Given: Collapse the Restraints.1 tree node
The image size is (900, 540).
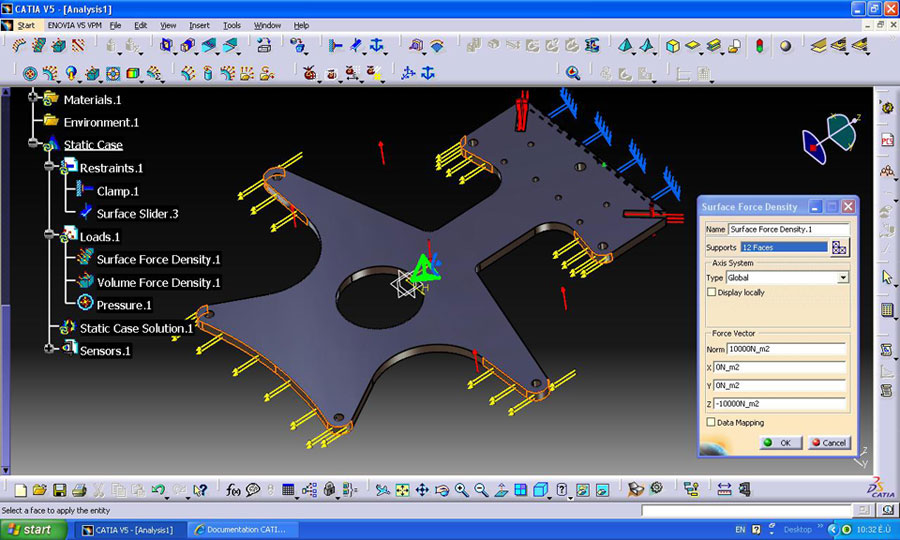Looking at the screenshot, I should (x=49, y=166).
